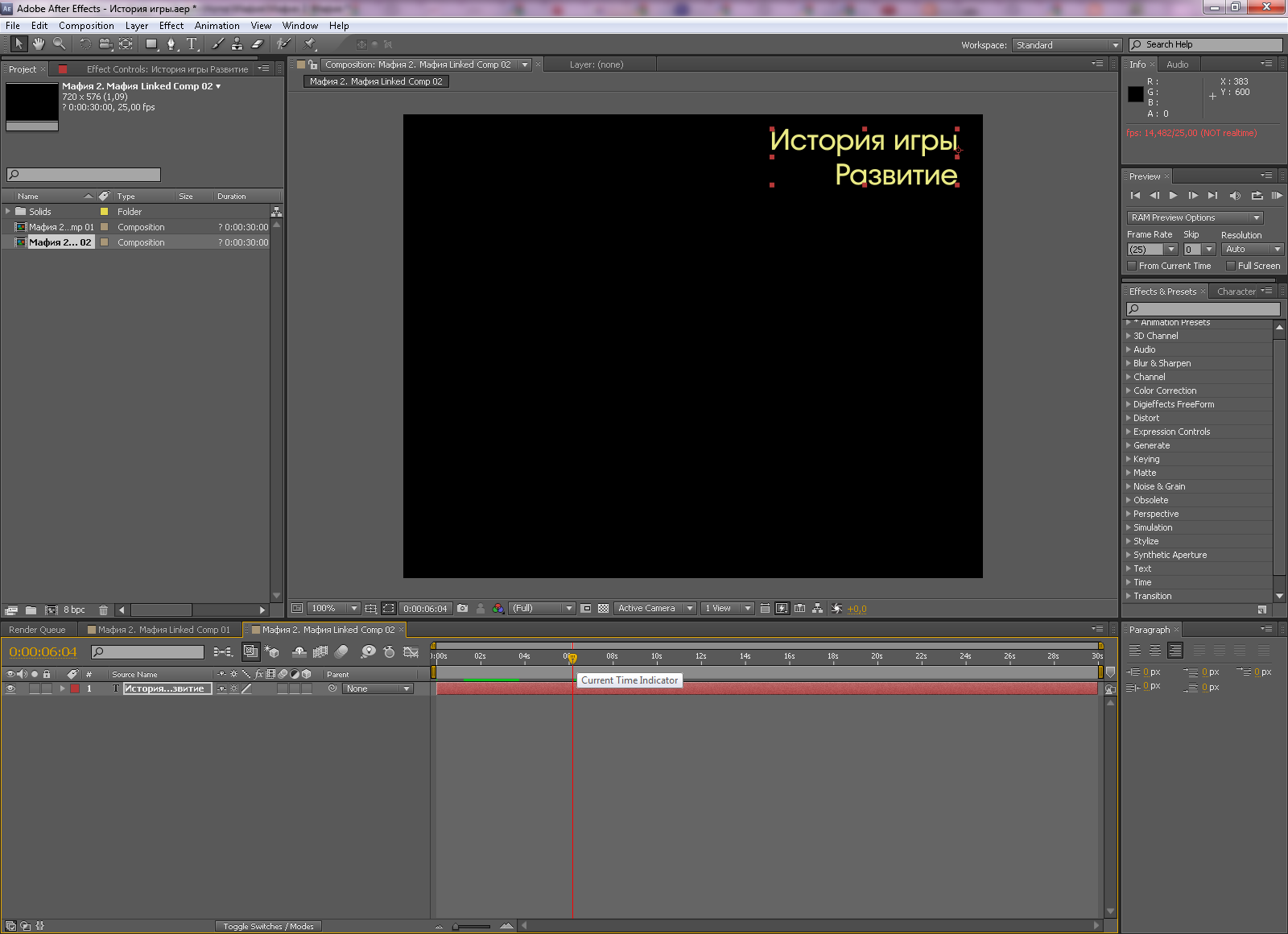
Task: Toggle solo box for layer 1
Action: click(35, 689)
